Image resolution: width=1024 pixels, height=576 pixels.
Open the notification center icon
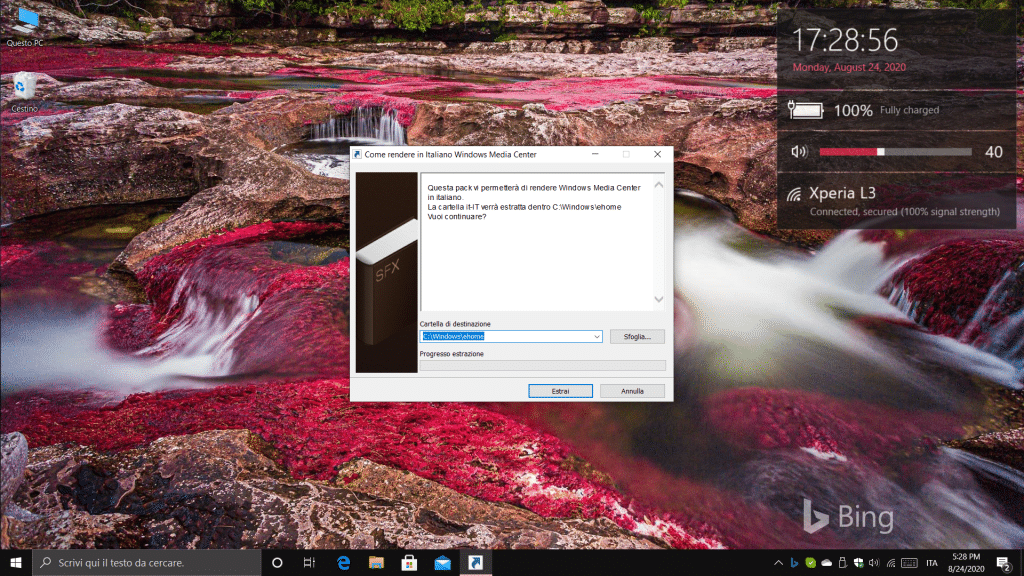point(1001,563)
